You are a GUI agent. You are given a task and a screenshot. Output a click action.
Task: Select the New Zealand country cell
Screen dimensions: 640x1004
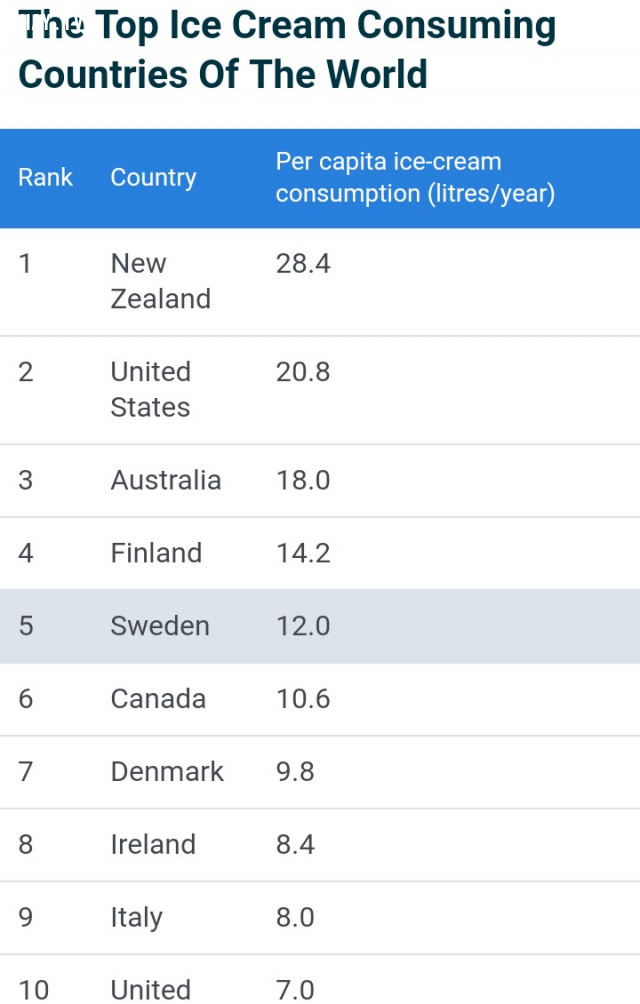(161, 281)
